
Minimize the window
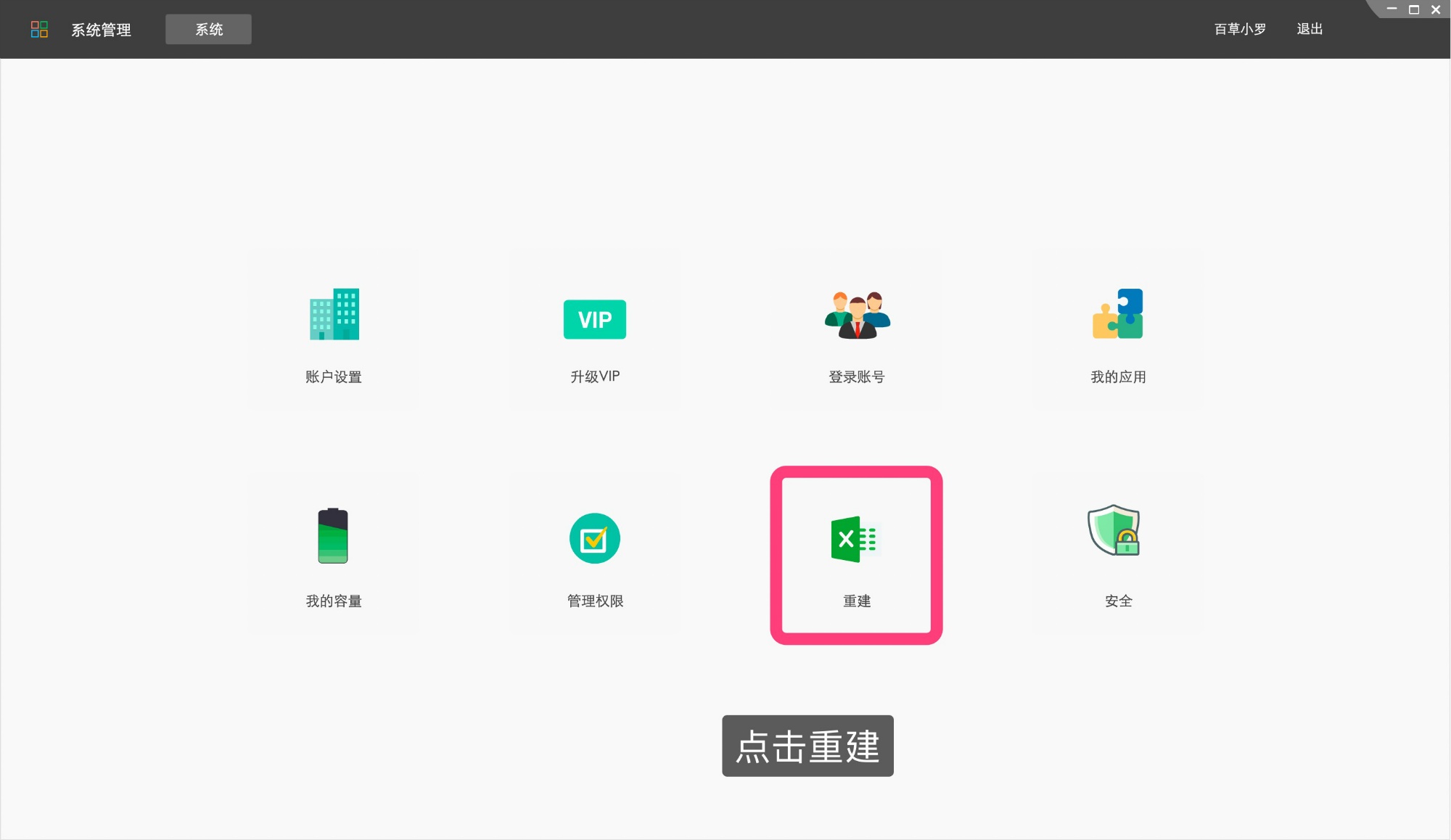[x=1392, y=9]
